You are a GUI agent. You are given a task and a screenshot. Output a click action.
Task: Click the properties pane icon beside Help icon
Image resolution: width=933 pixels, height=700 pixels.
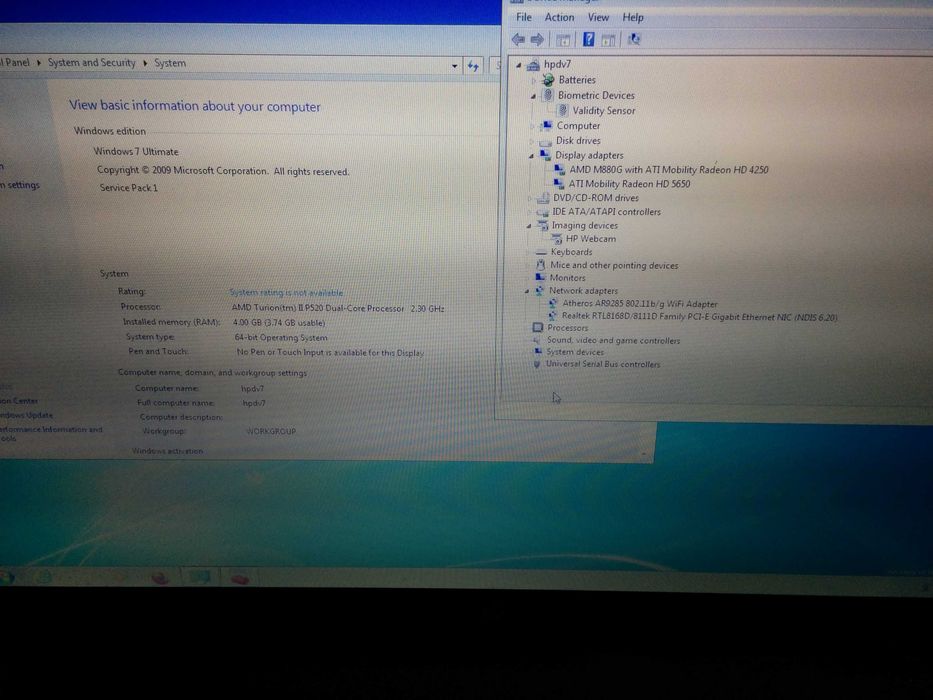point(608,40)
